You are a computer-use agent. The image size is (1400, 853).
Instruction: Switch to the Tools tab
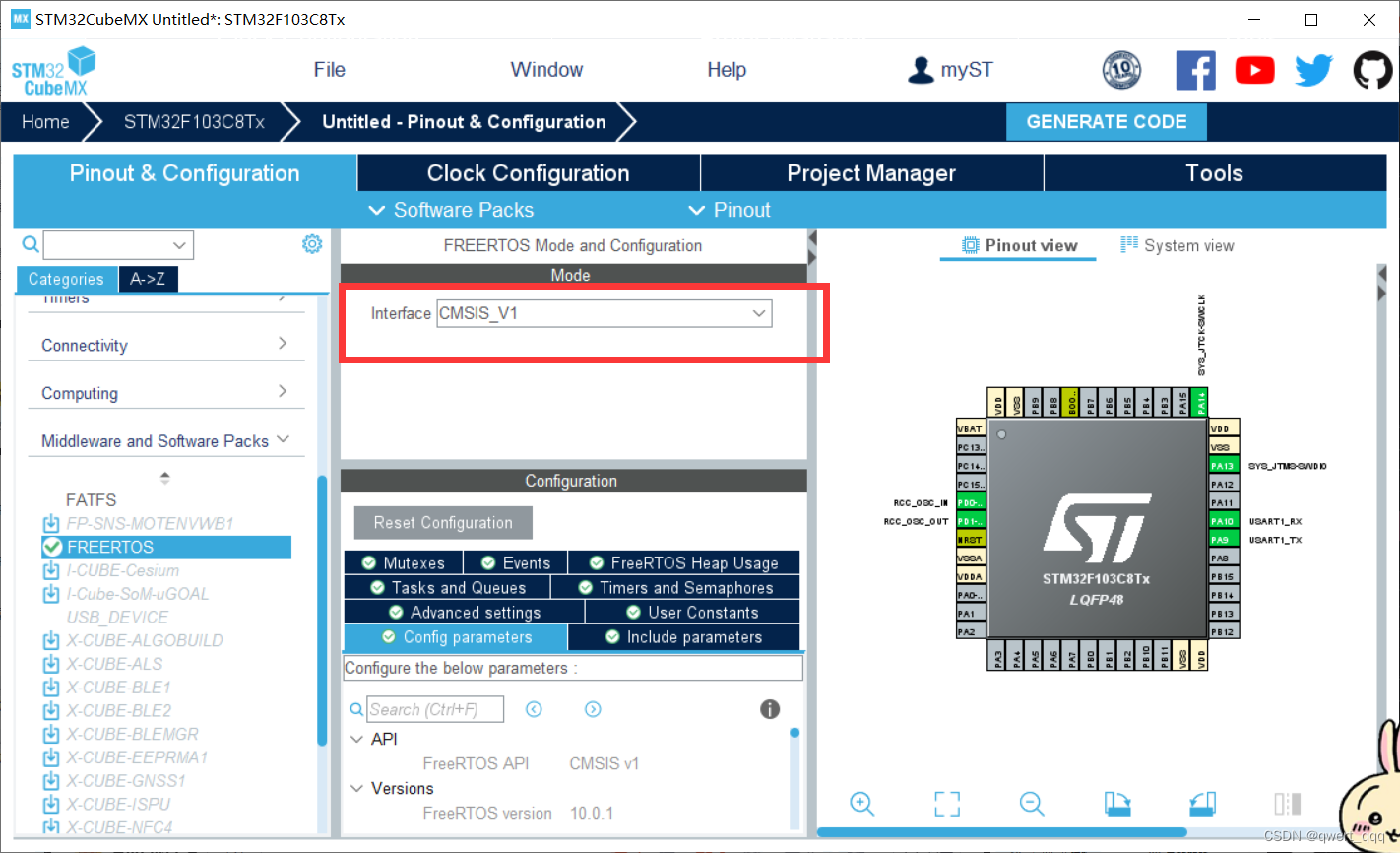pyautogui.click(x=1215, y=173)
